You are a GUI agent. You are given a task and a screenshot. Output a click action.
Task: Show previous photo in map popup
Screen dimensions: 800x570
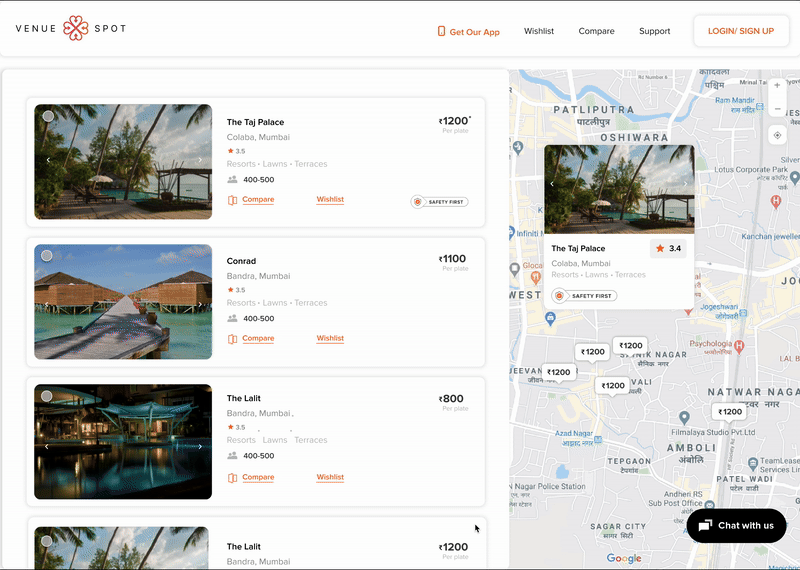[x=552, y=184]
